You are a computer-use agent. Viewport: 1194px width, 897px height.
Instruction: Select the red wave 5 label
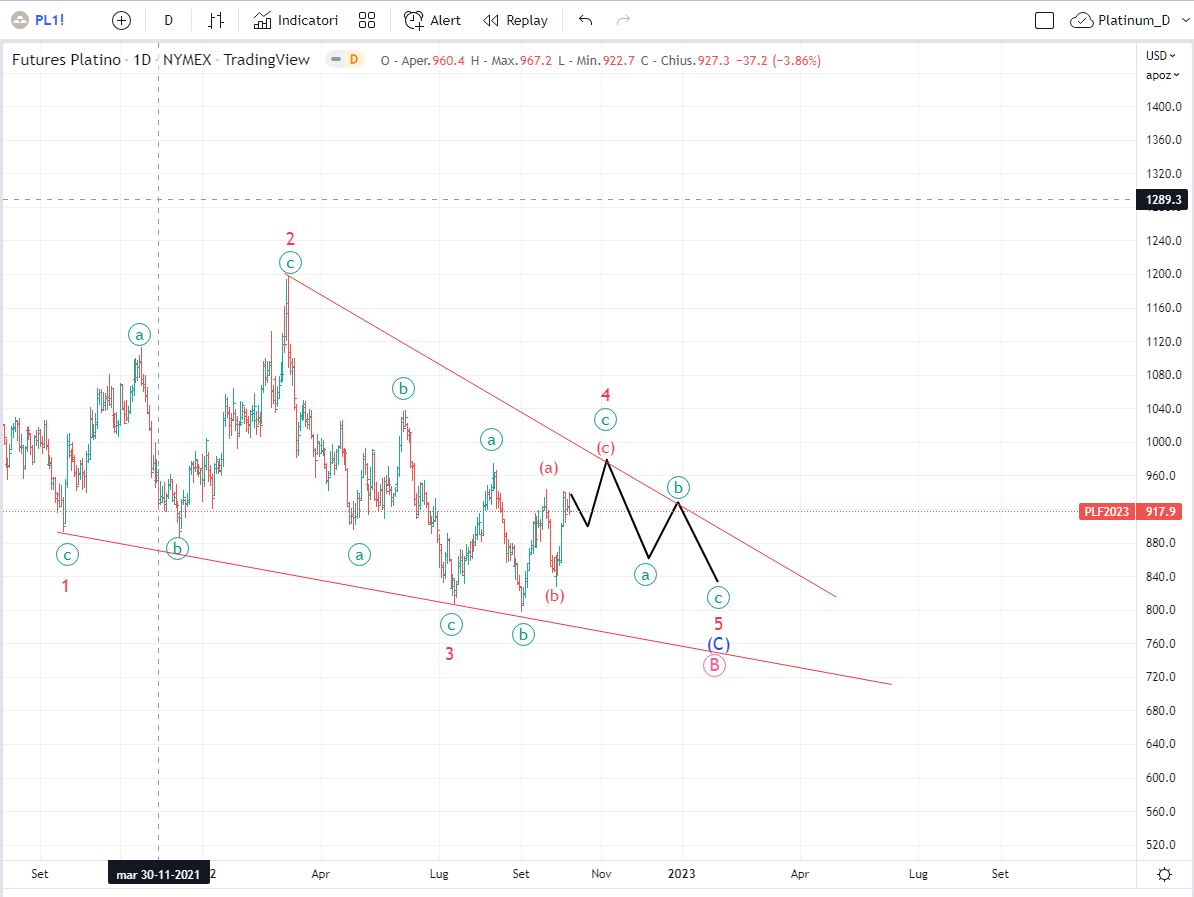pos(718,624)
